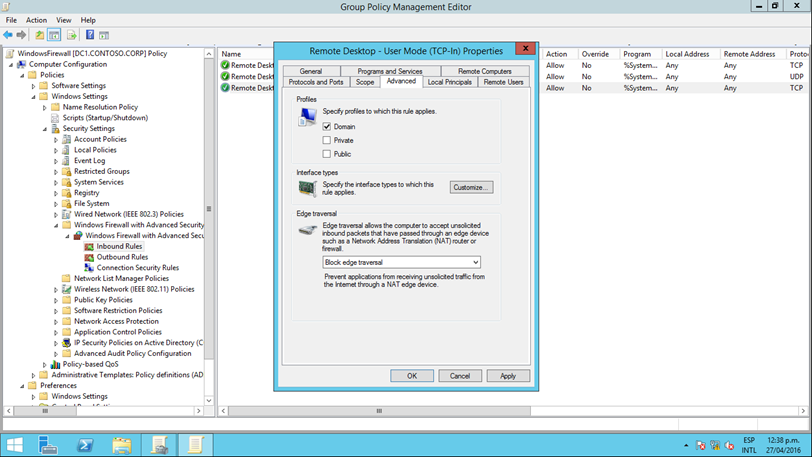The height and width of the screenshot is (457, 812).
Task: Switch to the Programs and Services tab
Action: [390, 71]
